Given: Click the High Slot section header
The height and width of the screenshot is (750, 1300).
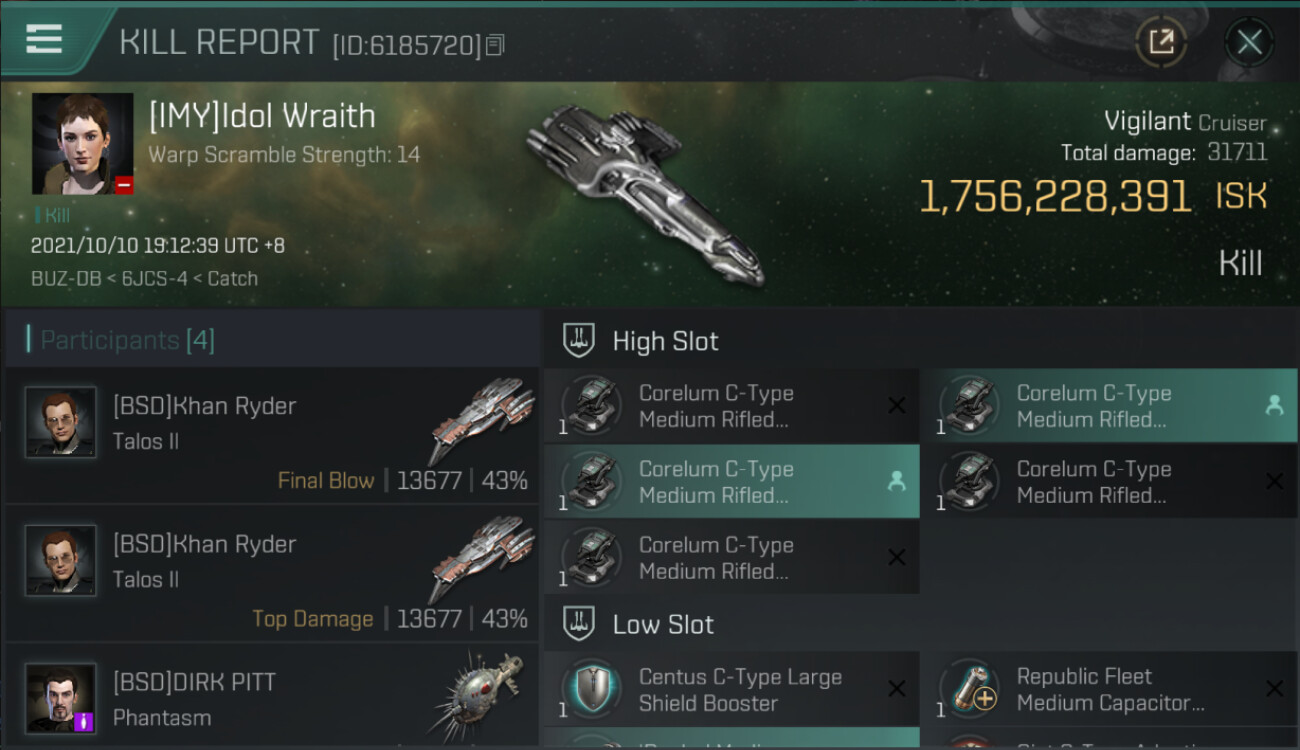Looking at the screenshot, I should 665,341.
